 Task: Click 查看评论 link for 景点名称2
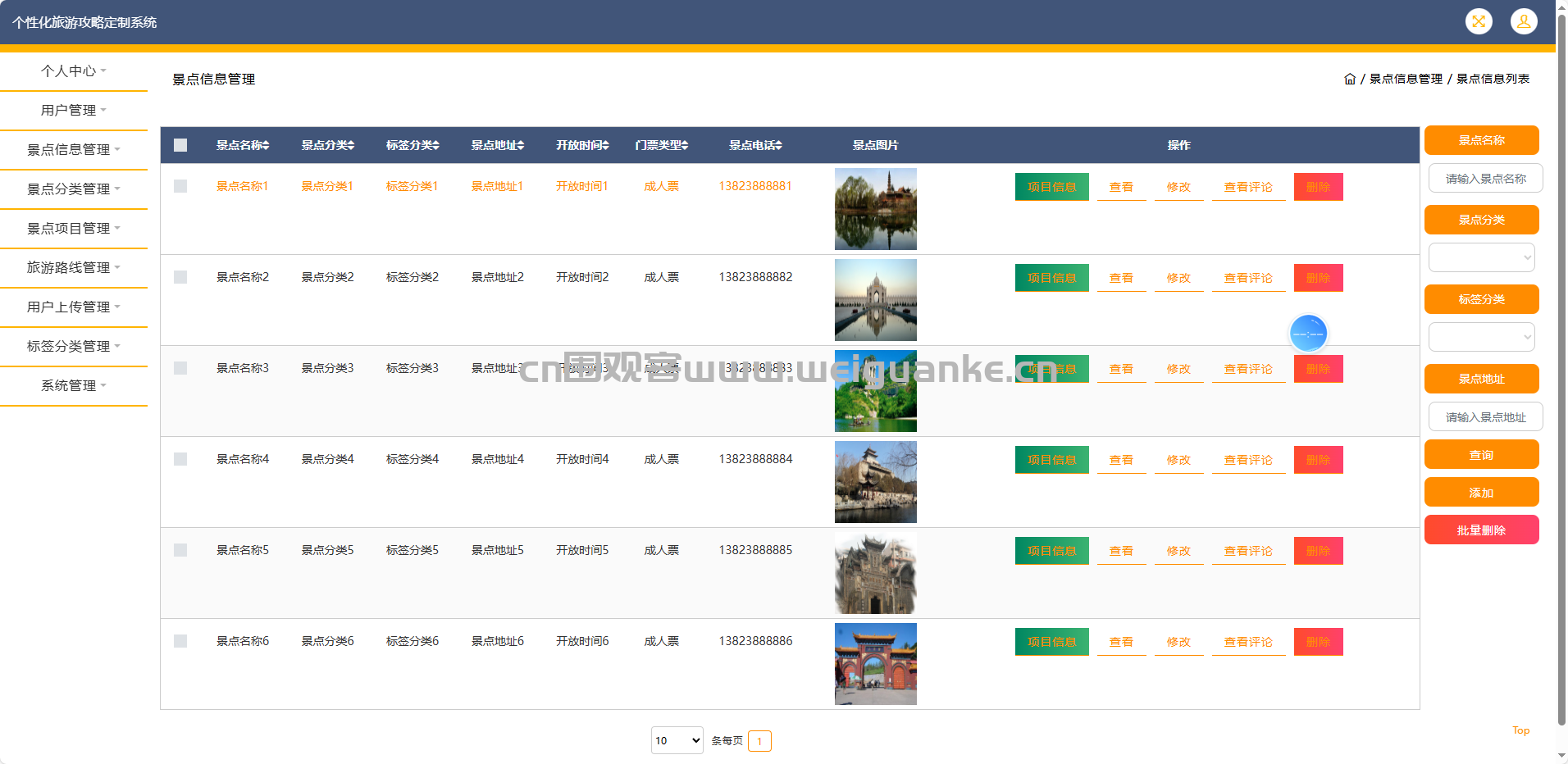click(x=1247, y=279)
